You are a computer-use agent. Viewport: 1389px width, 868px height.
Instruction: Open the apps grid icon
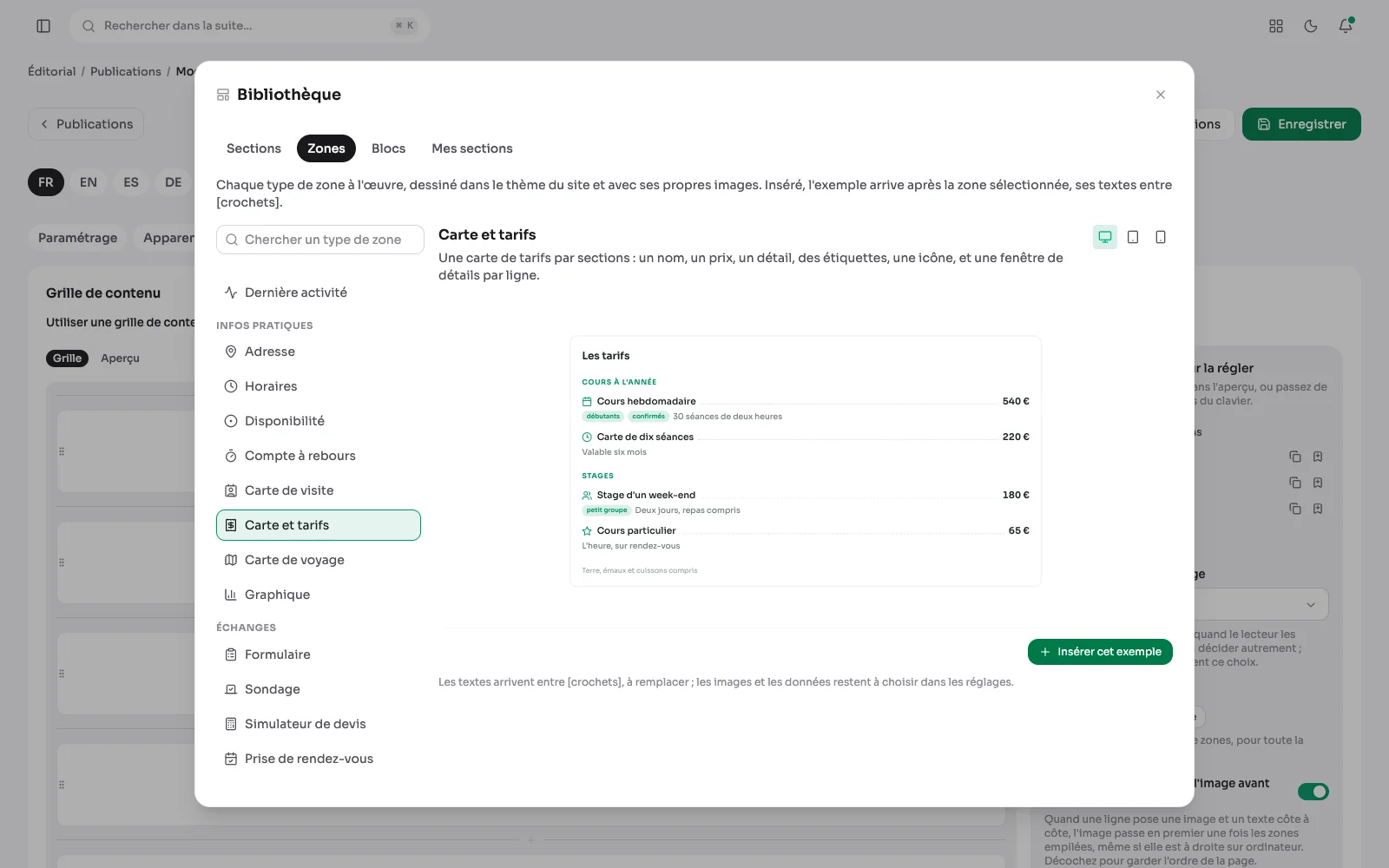[1276, 26]
